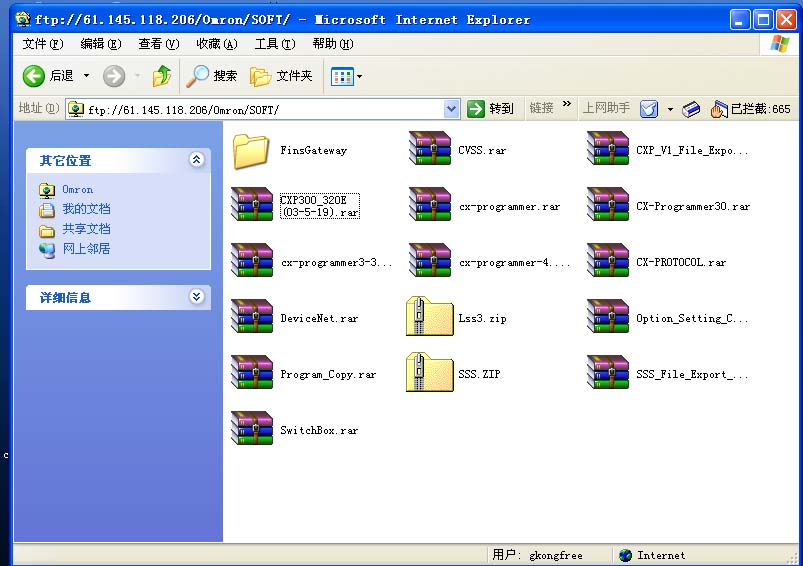
Task: Click the file name CX-PROTOCOL.rar
Action: pyautogui.click(x=681, y=262)
